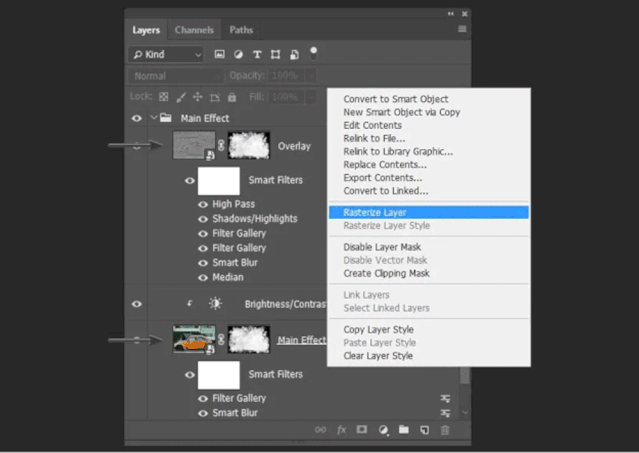The height and width of the screenshot is (453, 639).
Task: Click the create new layer icon
Action: pos(424,429)
